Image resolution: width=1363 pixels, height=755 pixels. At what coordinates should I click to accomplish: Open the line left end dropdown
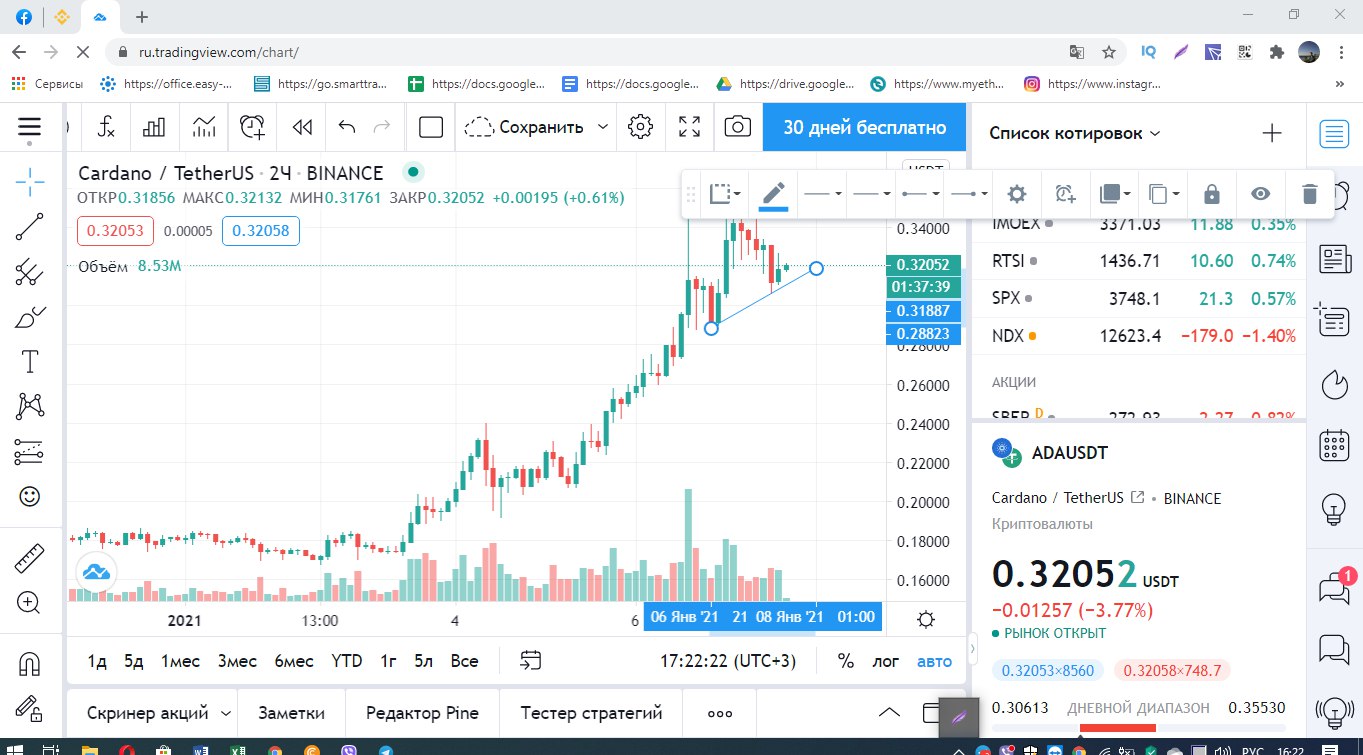coord(920,194)
